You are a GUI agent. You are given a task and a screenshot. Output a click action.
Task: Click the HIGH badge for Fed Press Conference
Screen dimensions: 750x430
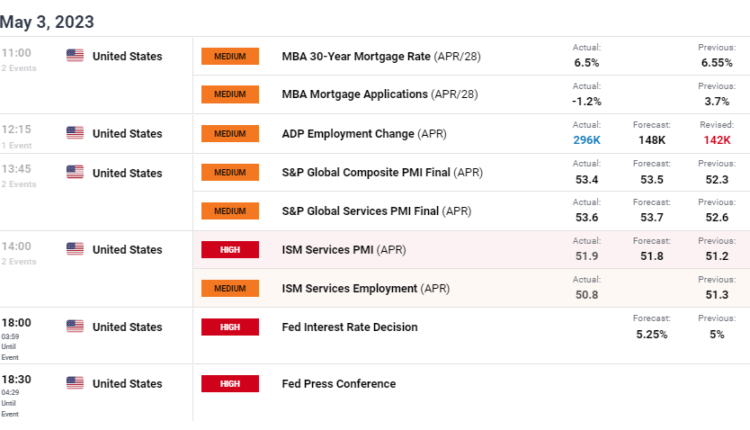[x=229, y=384]
